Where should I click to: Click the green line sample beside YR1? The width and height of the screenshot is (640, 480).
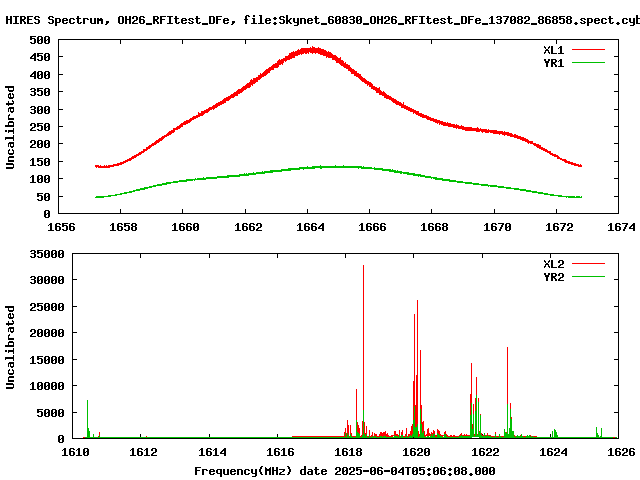click(x=588, y=63)
